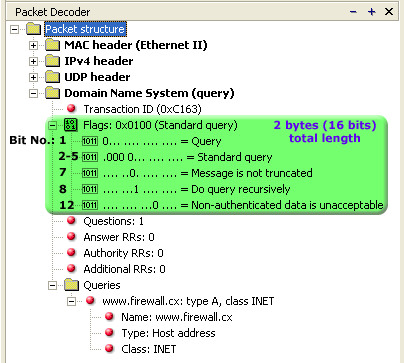Select 'Type: Host address' row
This screenshot has width=404, height=363.
168,333
